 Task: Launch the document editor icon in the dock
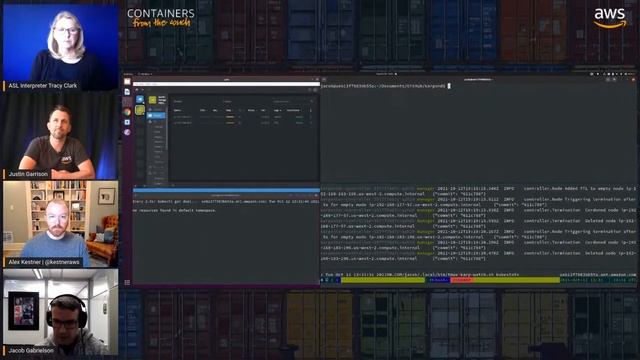[127, 92]
